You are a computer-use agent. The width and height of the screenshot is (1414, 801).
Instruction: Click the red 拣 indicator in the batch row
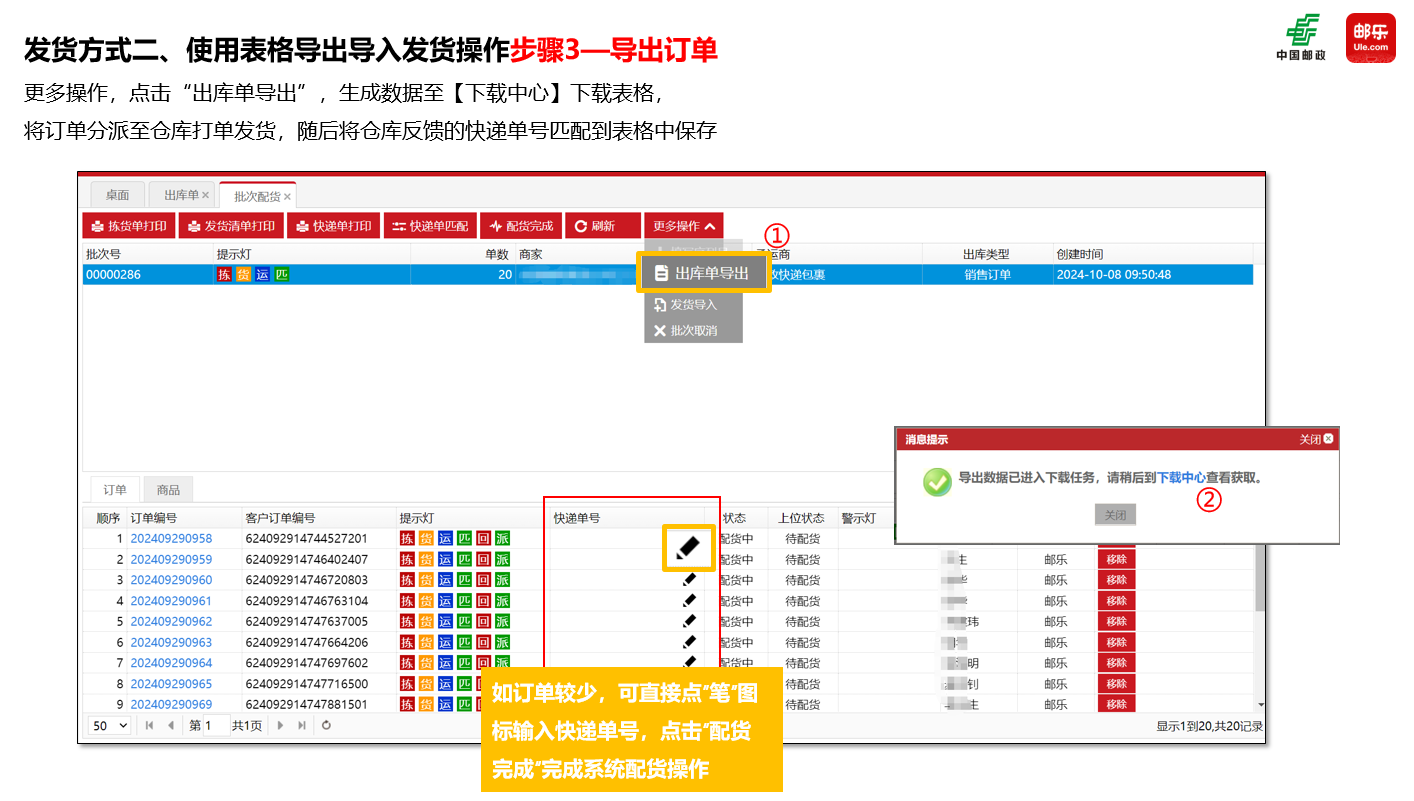(224, 275)
